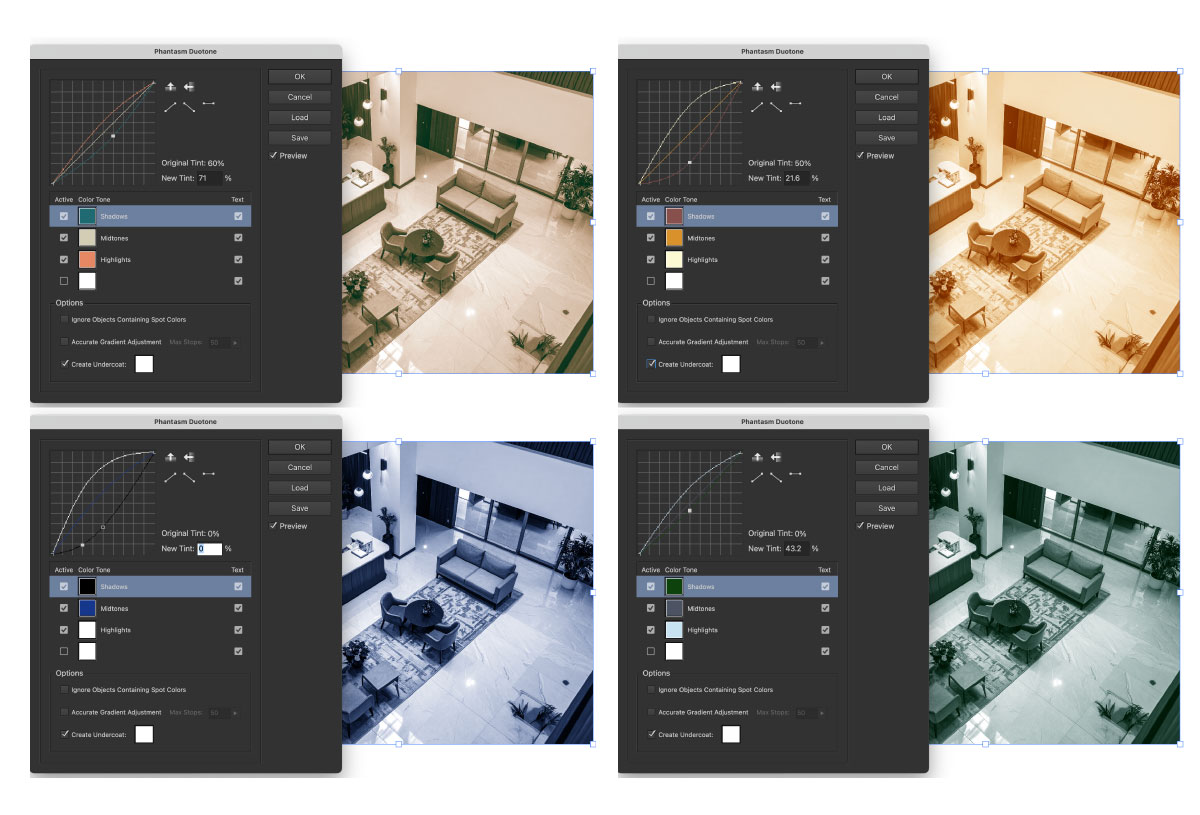Disable Preview in the 71-tint dialog

[273, 156]
